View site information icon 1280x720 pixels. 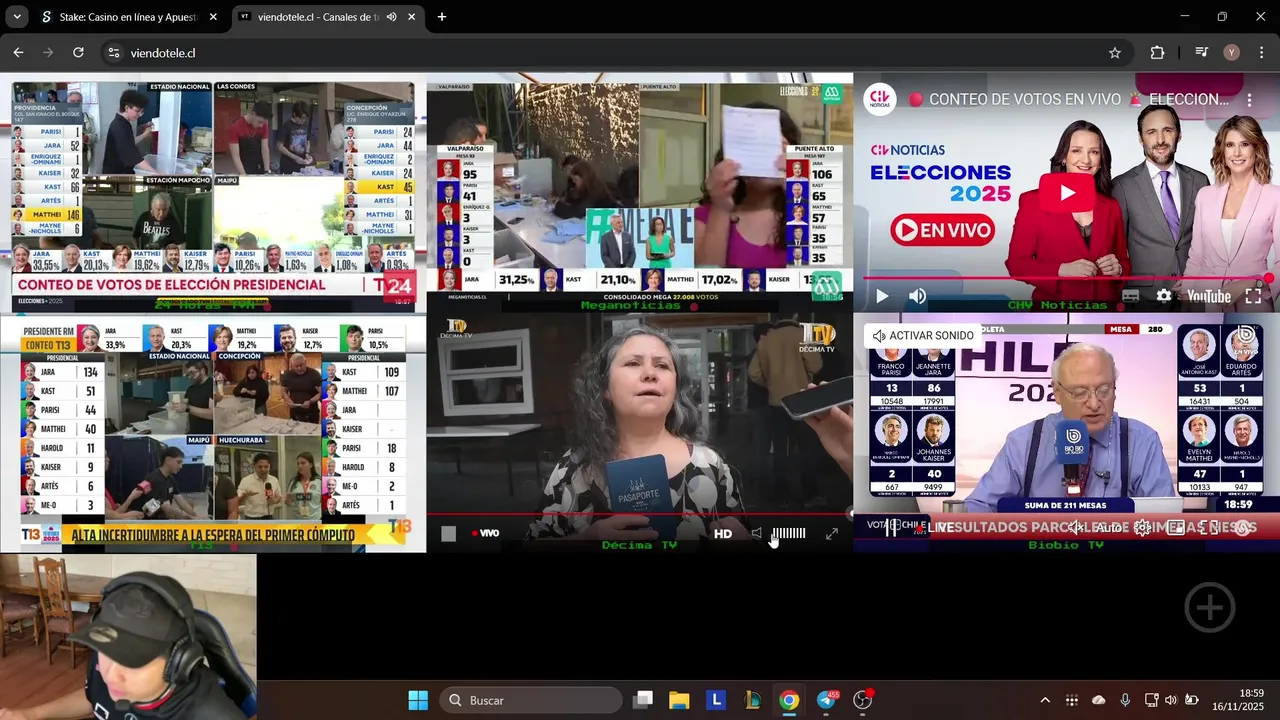point(113,53)
